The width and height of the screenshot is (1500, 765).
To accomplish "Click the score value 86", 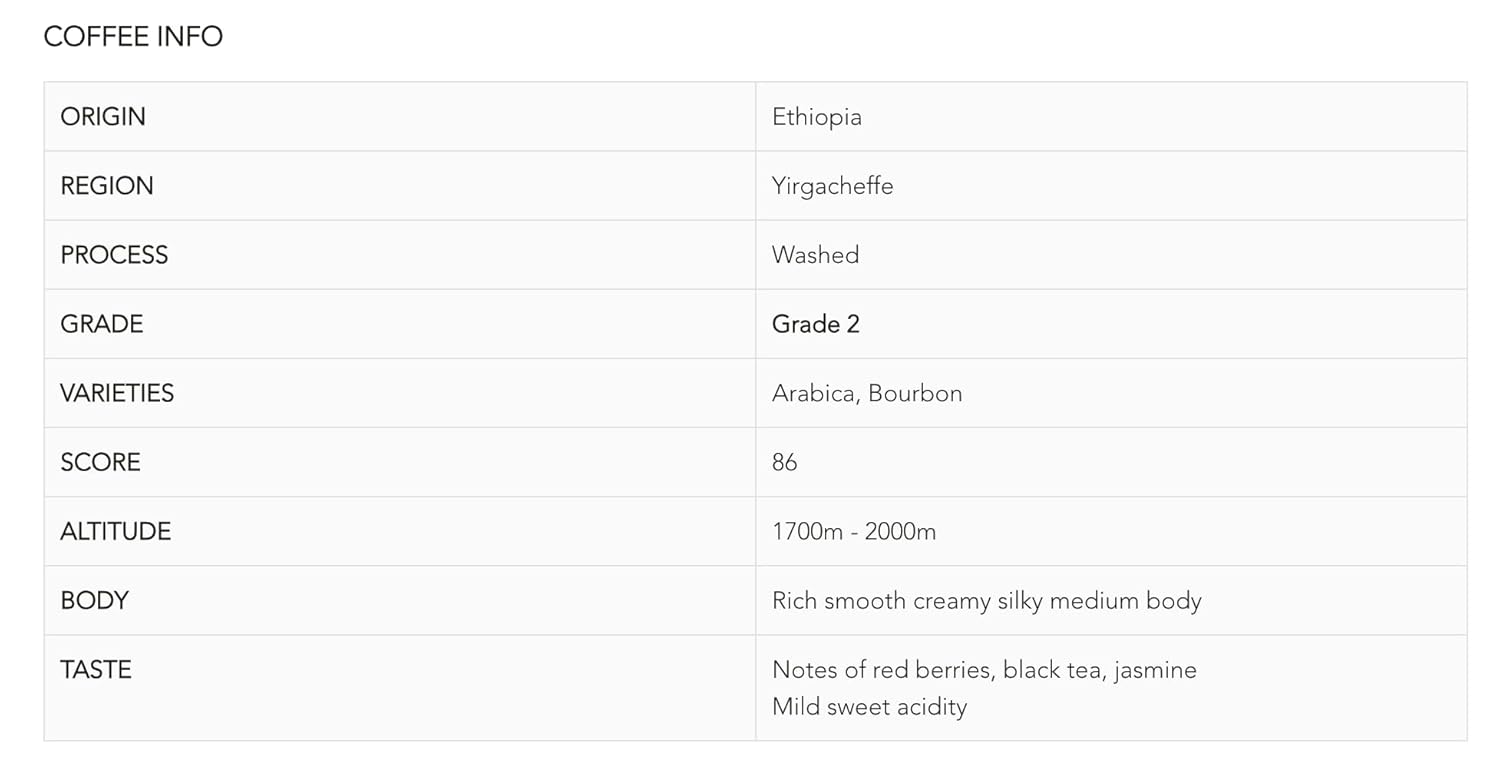I will (x=784, y=462).
